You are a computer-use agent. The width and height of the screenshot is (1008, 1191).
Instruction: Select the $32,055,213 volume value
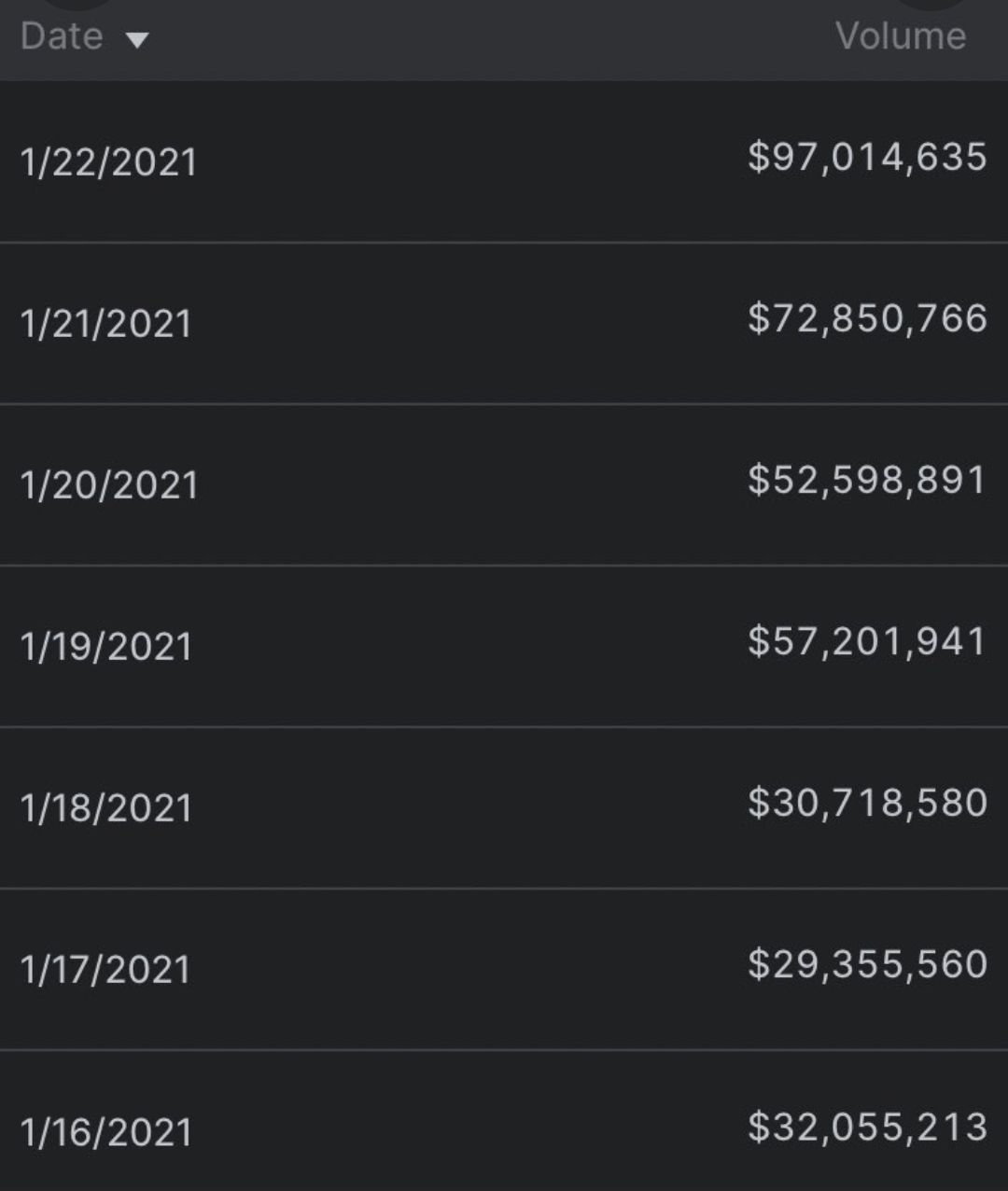tap(867, 1127)
